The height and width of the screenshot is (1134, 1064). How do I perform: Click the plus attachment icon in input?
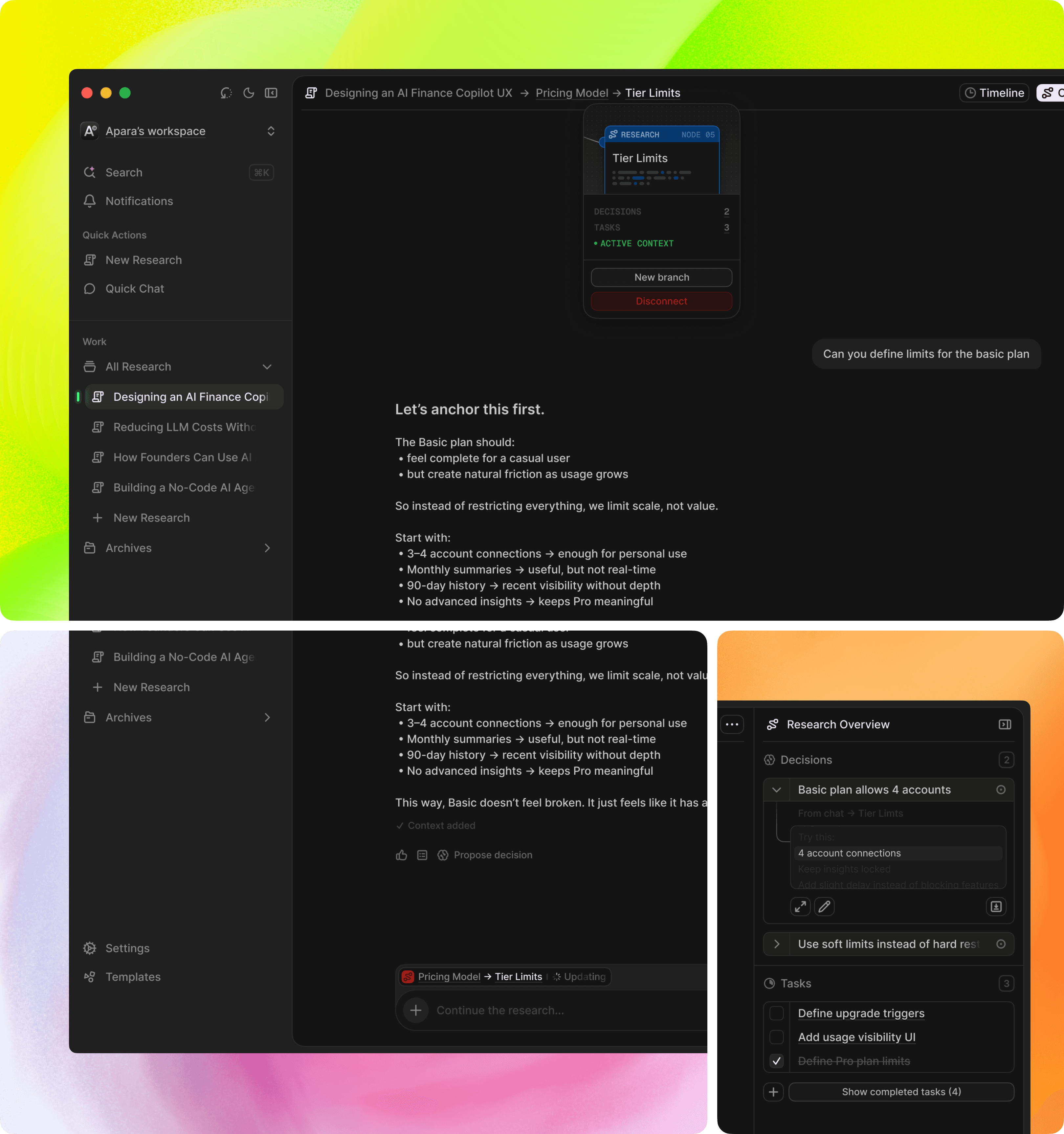tap(416, 1010)
